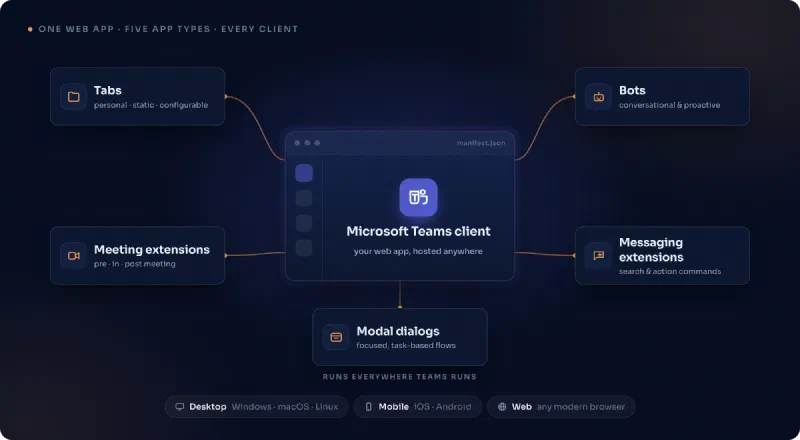Click the Meeting extensions camera icon
This screenshot has height=440, width=800.
73,256
